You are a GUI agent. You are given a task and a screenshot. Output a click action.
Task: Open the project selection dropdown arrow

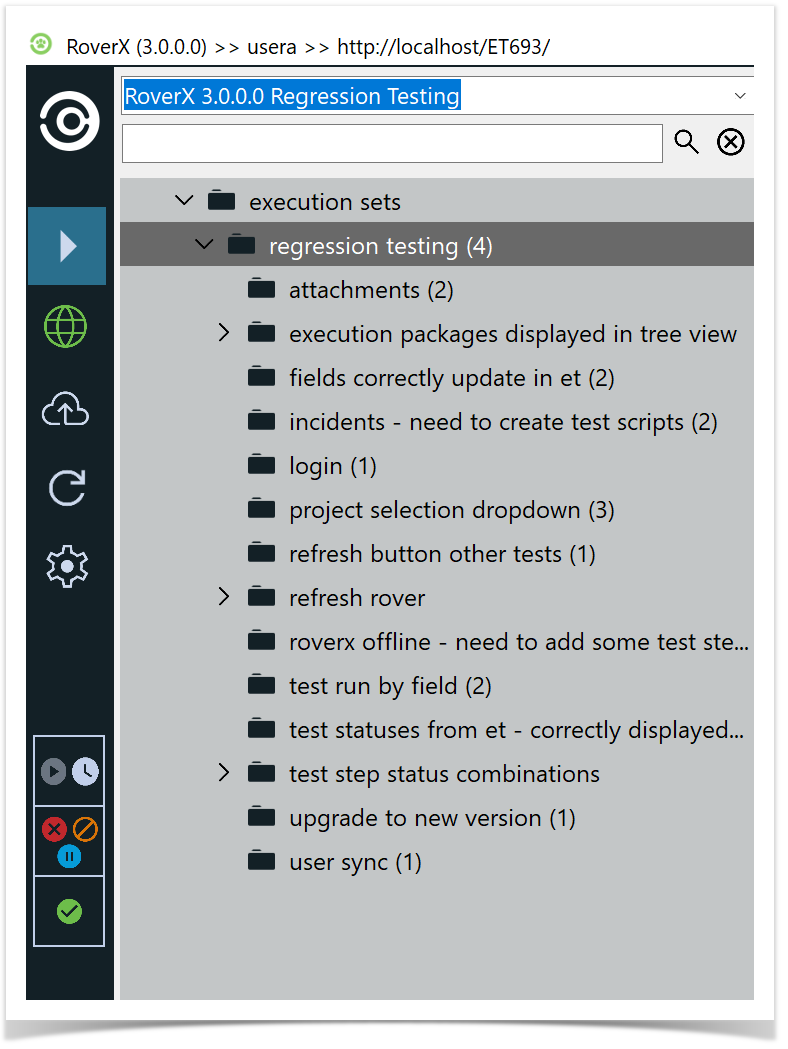pyautogui.click(x=740, y=96)
